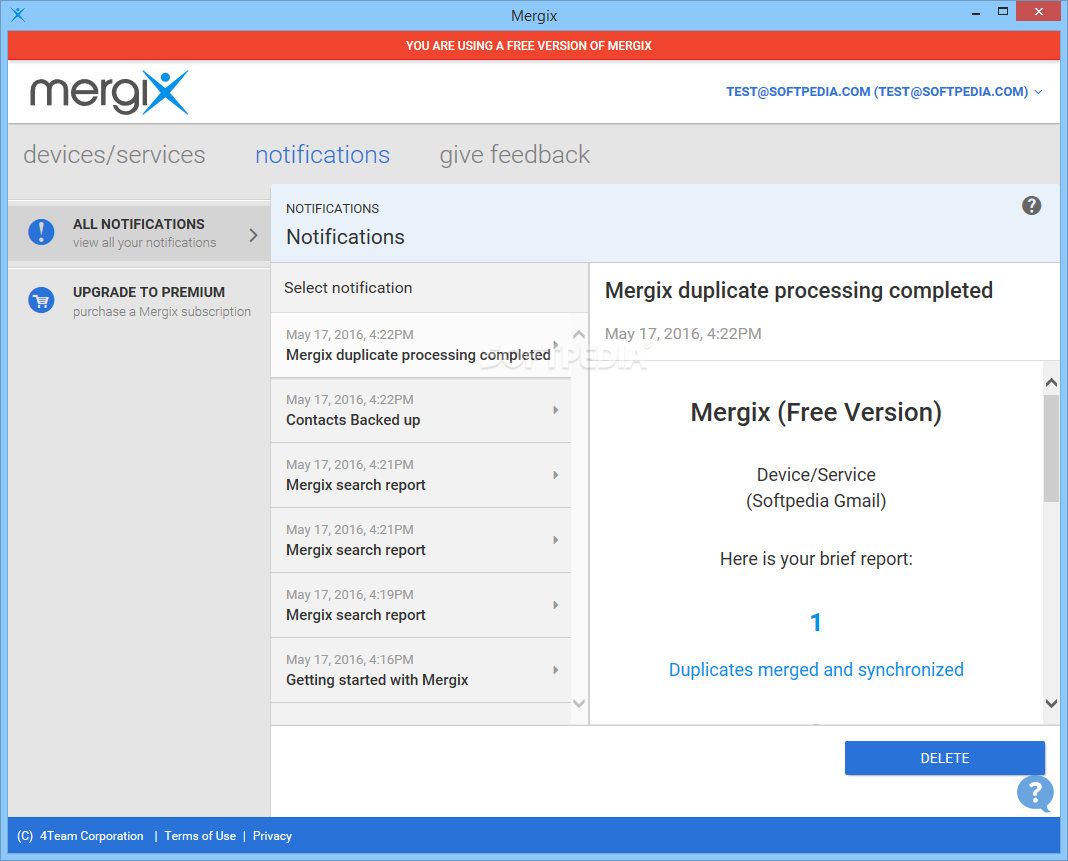Minimize the Mergix window
1068x861 pixels.
tap(975, 12)
